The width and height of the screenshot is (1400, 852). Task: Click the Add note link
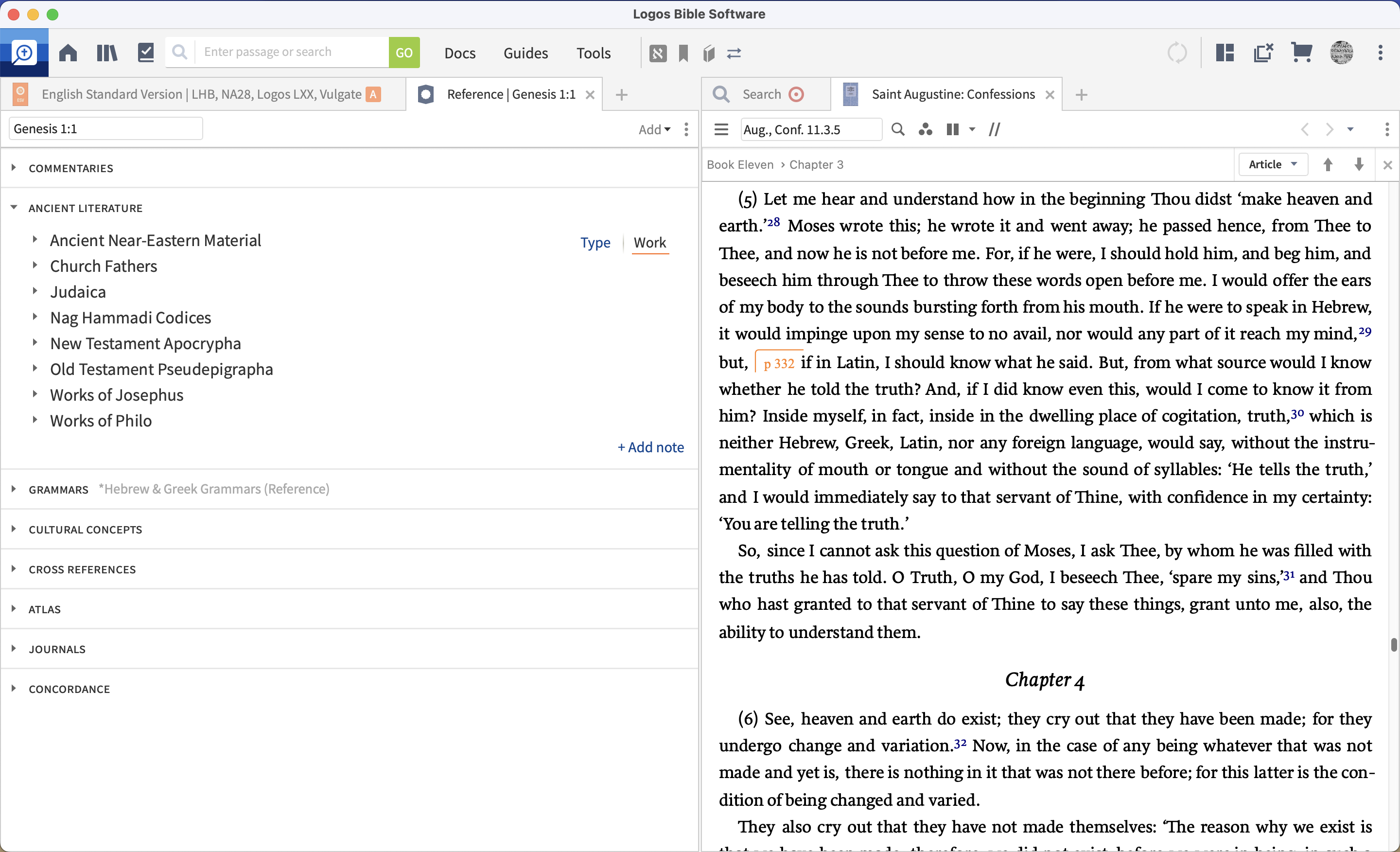pyautogui.click(x=650, y=447)
